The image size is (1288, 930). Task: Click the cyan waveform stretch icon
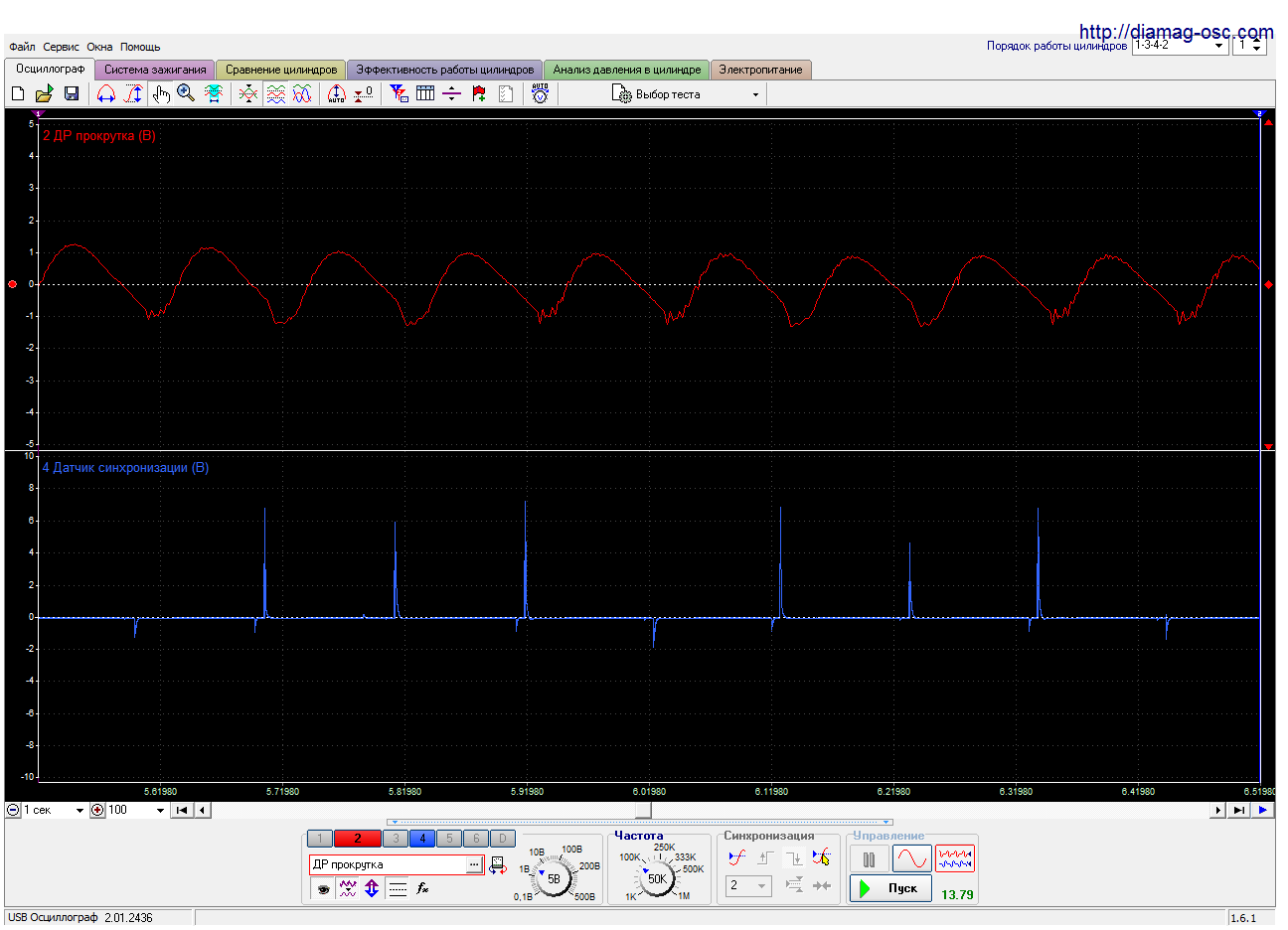(213, 93)
